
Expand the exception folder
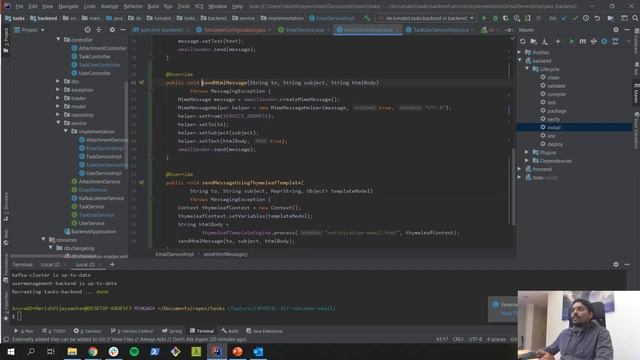58,90
